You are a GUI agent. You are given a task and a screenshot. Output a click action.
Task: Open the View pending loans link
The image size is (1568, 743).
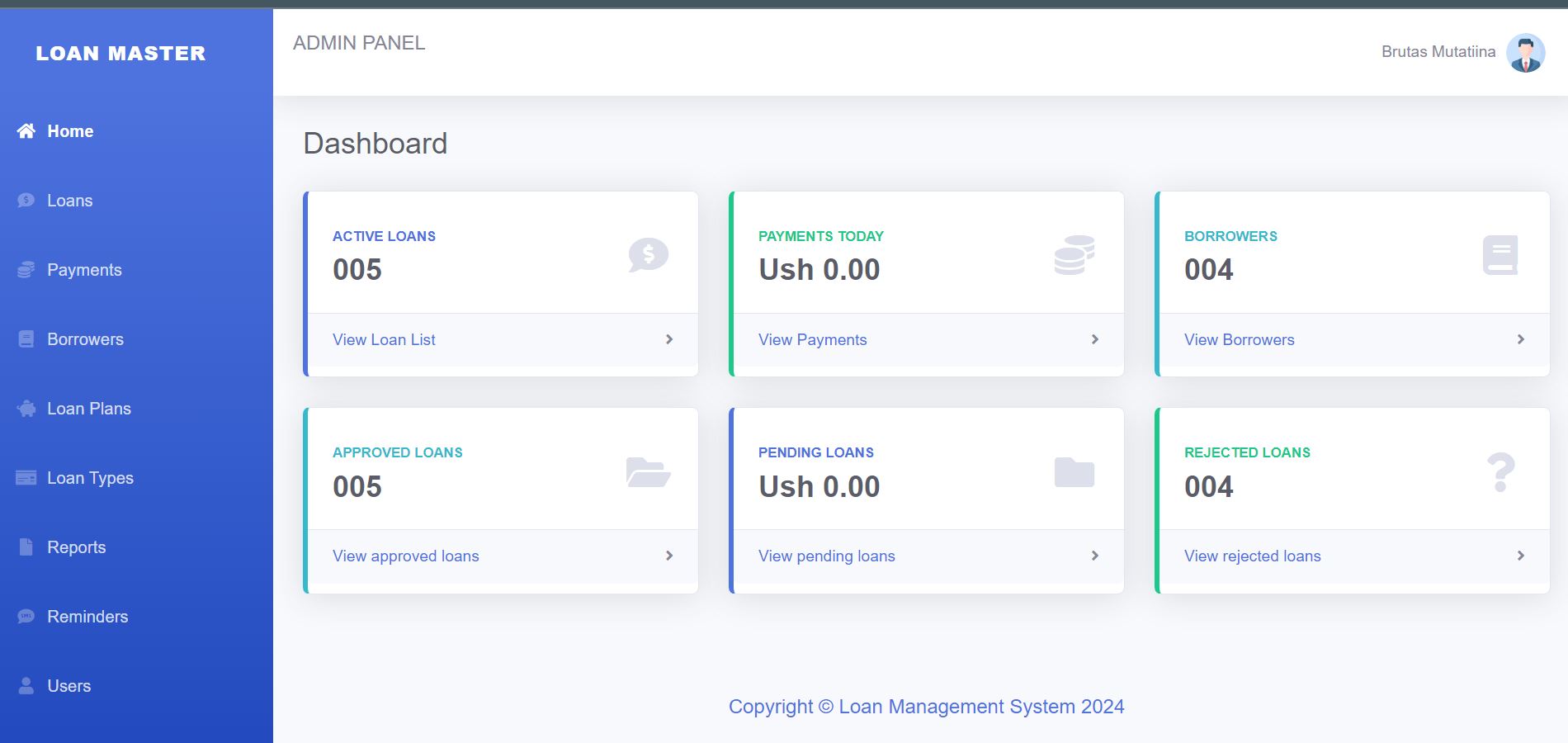pyautogui.click(x=826, y=556)
